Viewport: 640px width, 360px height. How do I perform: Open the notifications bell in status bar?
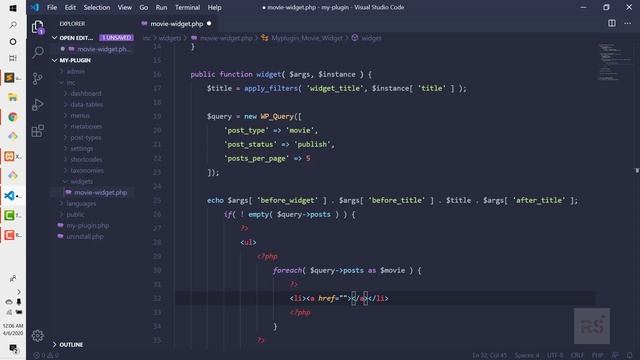tap(629, 356)
